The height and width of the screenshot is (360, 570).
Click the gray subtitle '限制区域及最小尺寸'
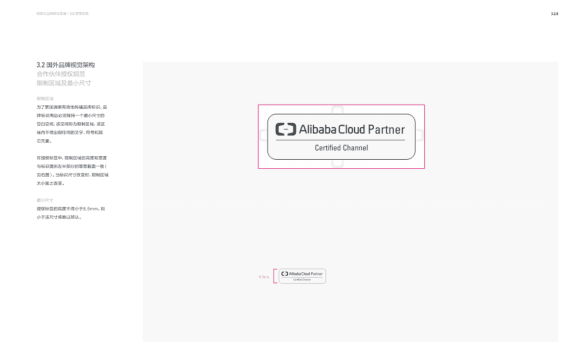click(x=64, y=83)
